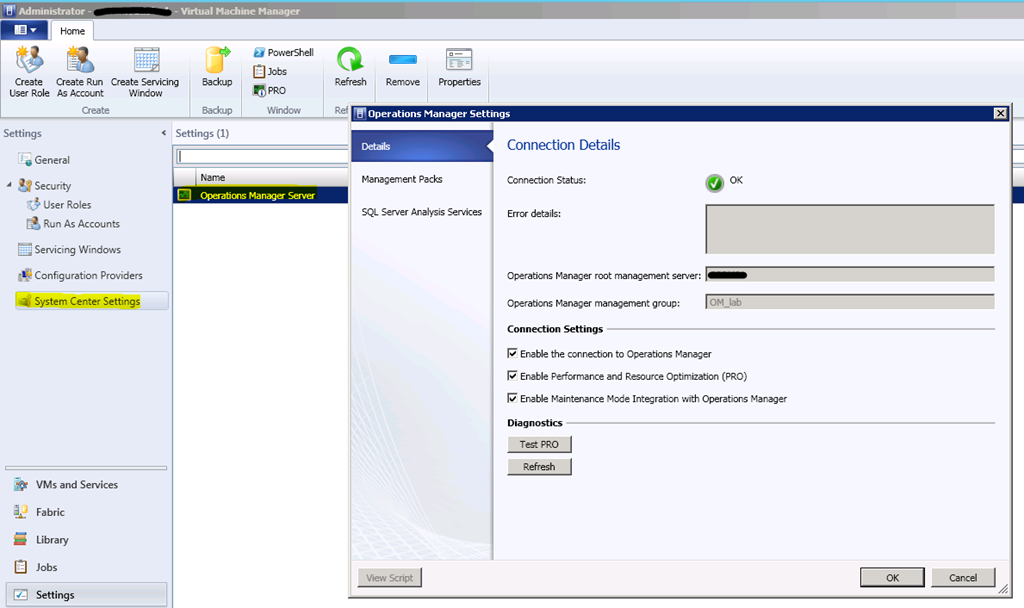This screenshot has width=1024, height=608.
Task: Open the VMs and Services workspace
Action: [76, 484]
